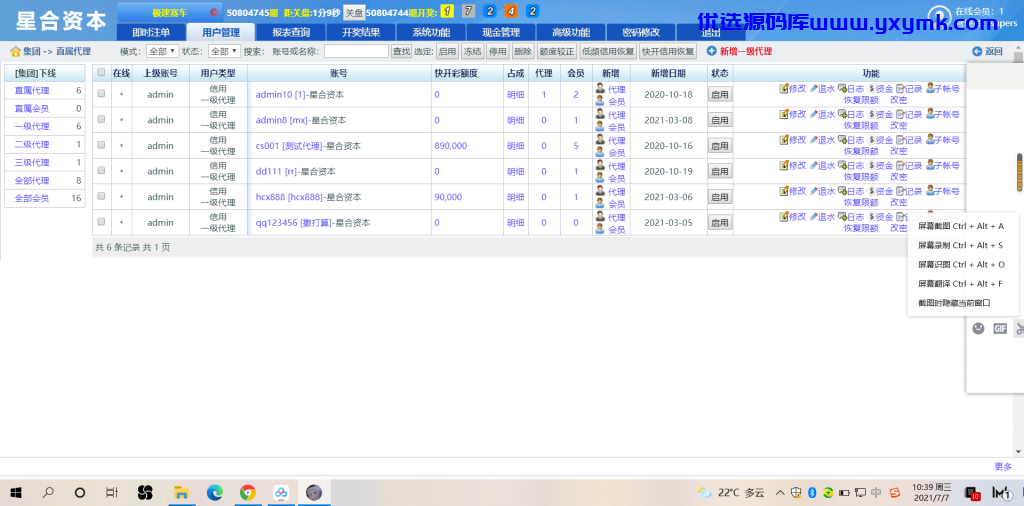Click the 额度较正 button
The image size is (1024, 506).
(x=557, y=52)
